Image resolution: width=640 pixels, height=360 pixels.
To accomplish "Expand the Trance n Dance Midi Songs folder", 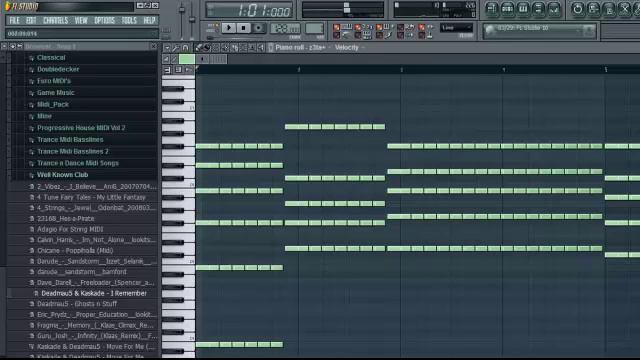I will pos(78,163).
